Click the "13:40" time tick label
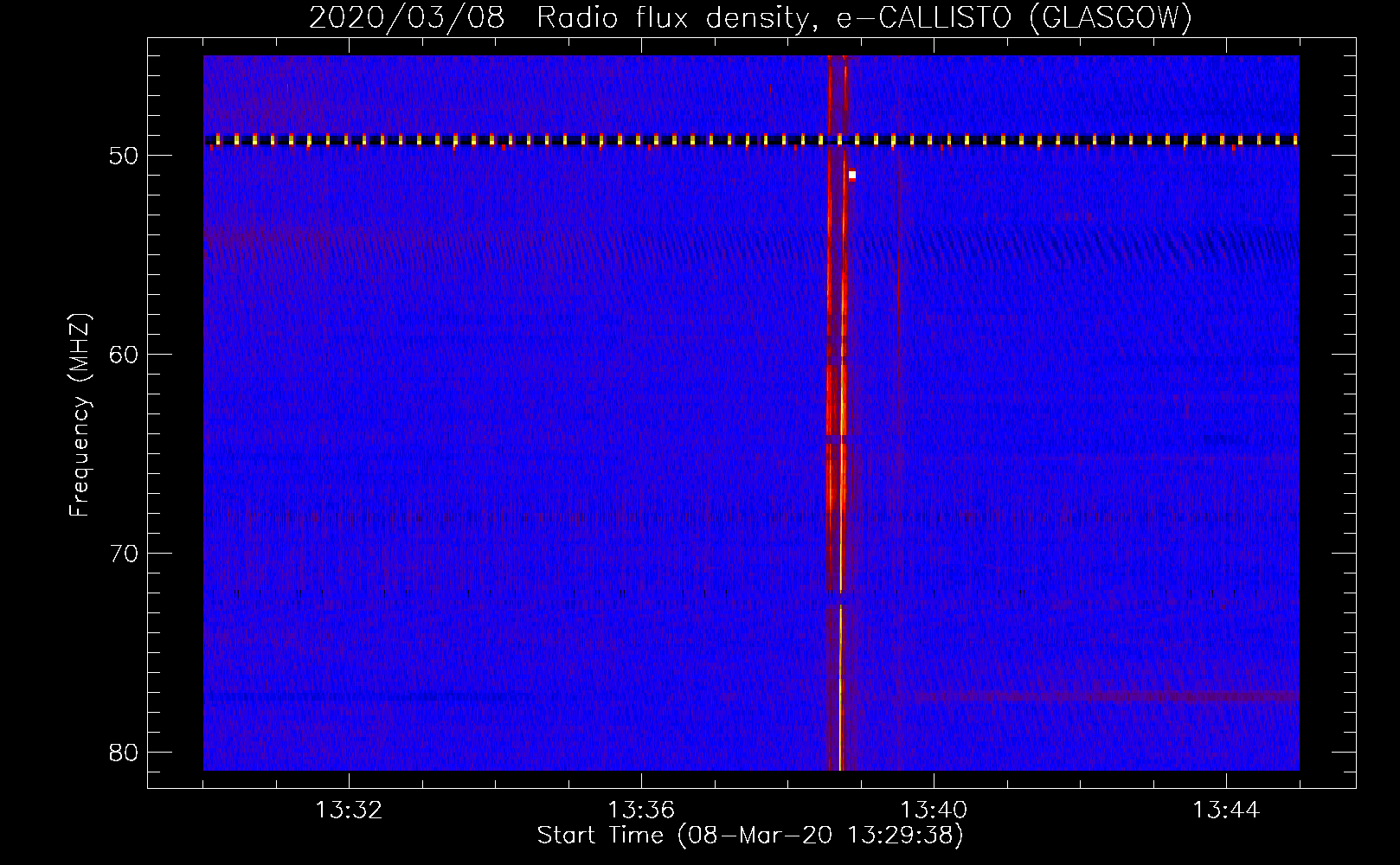This screenshot has height=865, width=1400. (x=934, y=811)
